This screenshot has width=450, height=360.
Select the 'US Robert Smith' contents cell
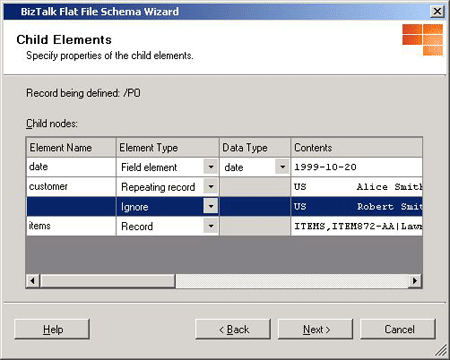pos(356,206)
